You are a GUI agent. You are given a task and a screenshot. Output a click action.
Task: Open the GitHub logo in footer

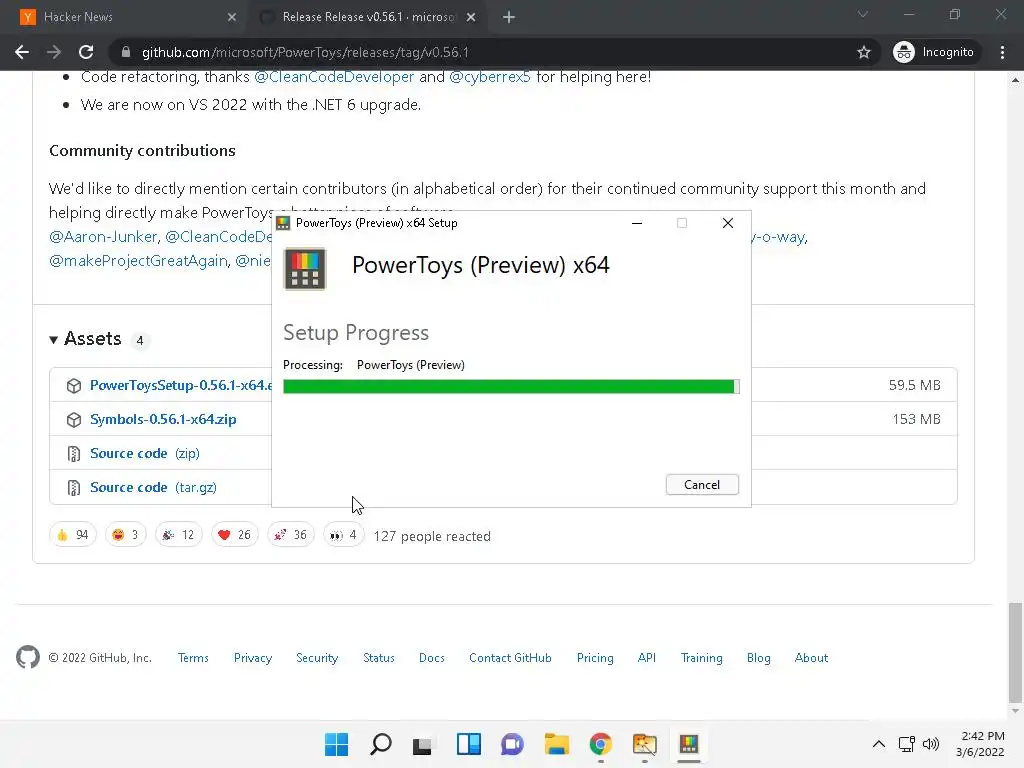[28, 657]
